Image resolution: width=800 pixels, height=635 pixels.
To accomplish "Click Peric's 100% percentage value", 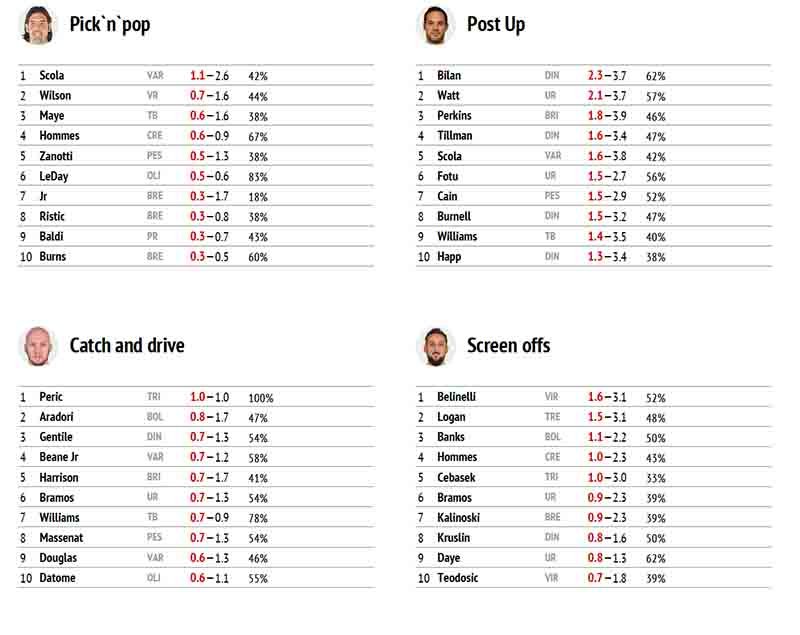I will [261, 398].
